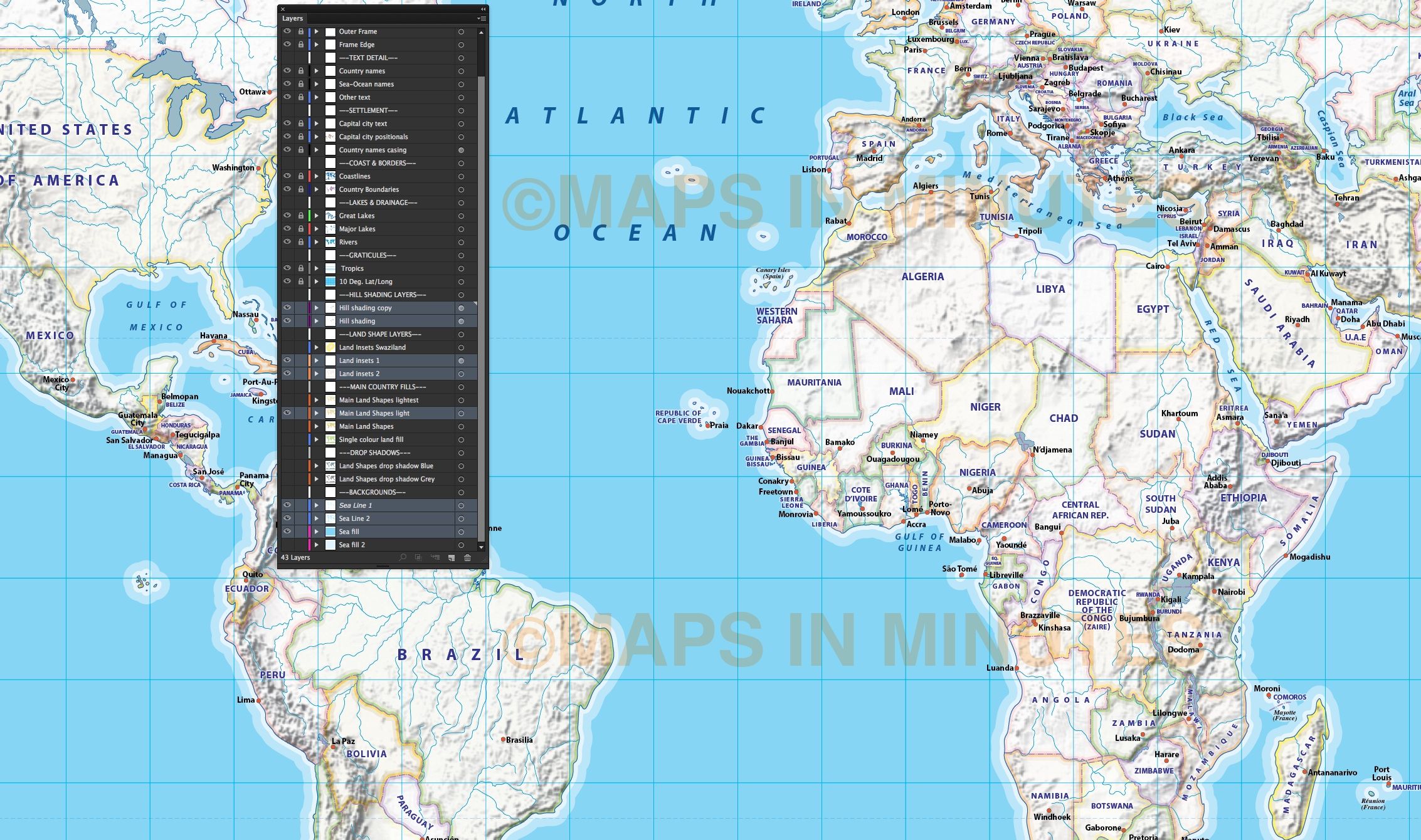Unlock the Frame Edge layer
Screen dimensions: 1421x840
pyautogui.click(x=300, y=45)
